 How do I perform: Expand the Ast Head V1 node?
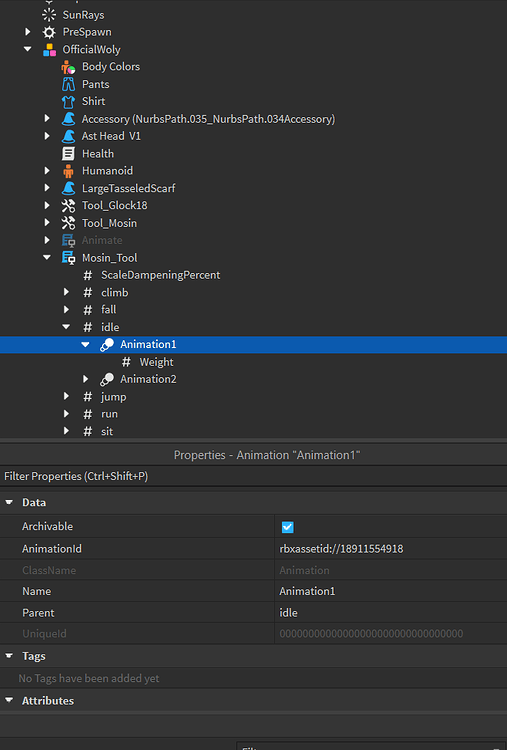point(47,136)
